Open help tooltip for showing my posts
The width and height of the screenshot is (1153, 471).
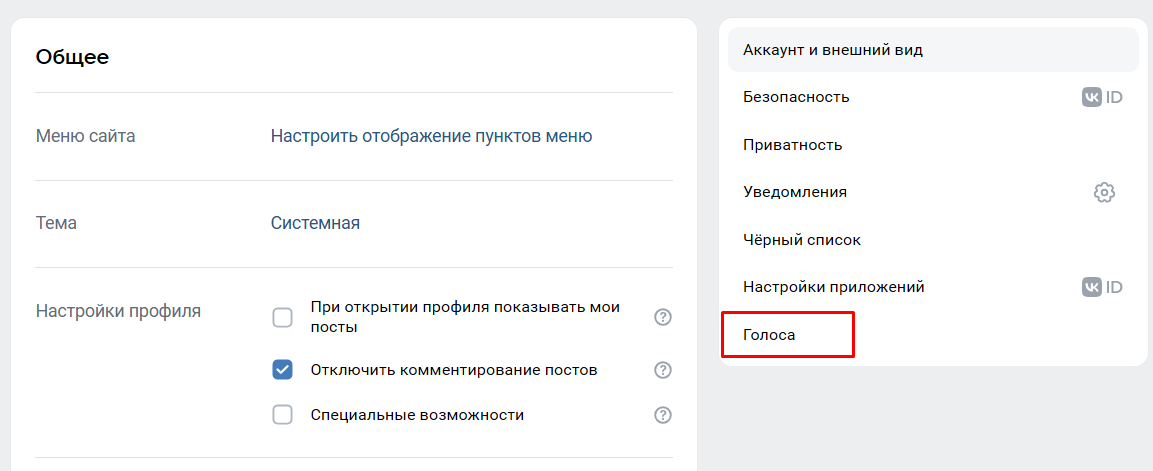[662, 317]
